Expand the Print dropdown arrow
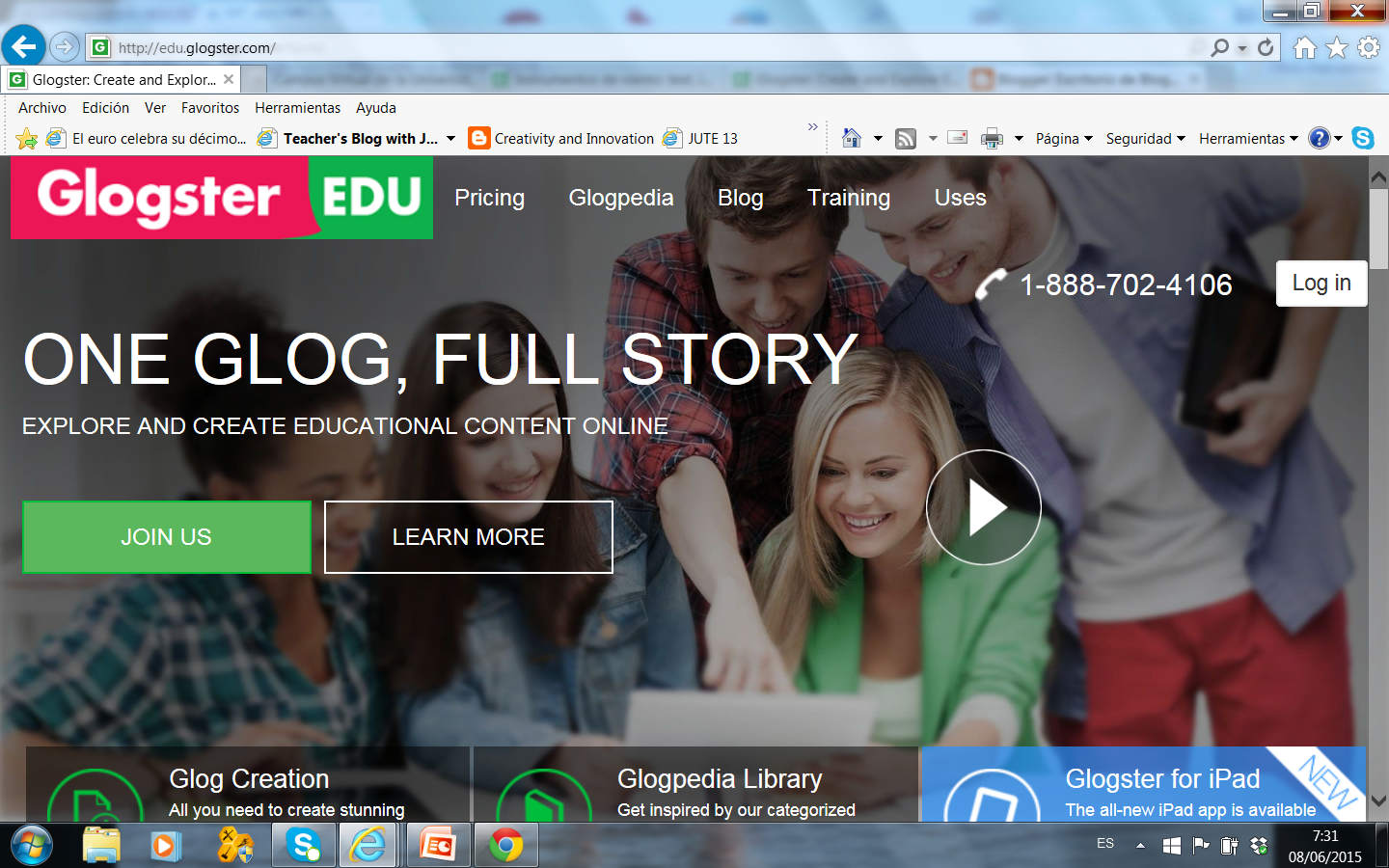The image size is (1389, 868). coord(1019,139)
